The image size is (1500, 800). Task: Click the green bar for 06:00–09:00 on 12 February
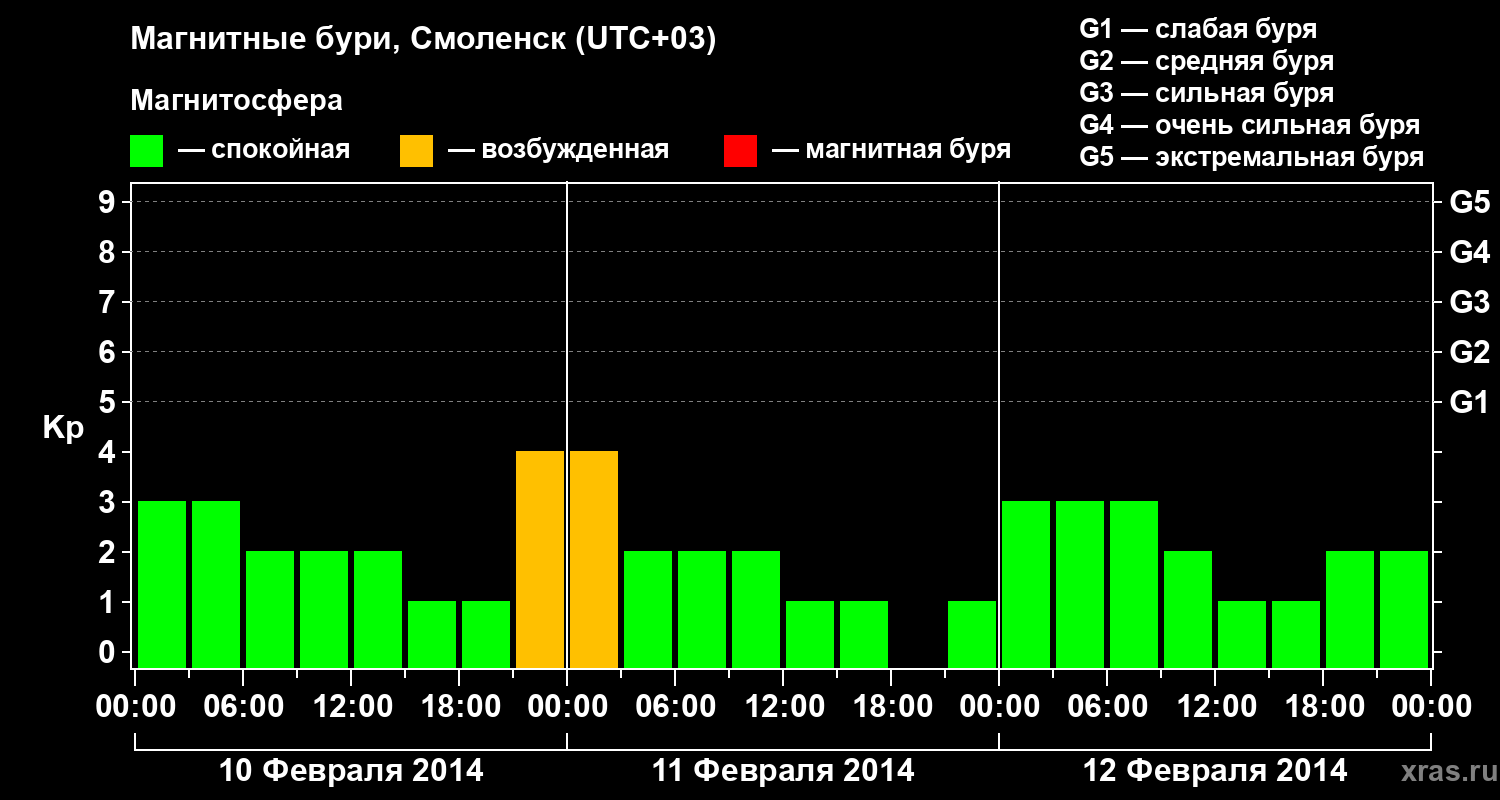pos(1134,584)
